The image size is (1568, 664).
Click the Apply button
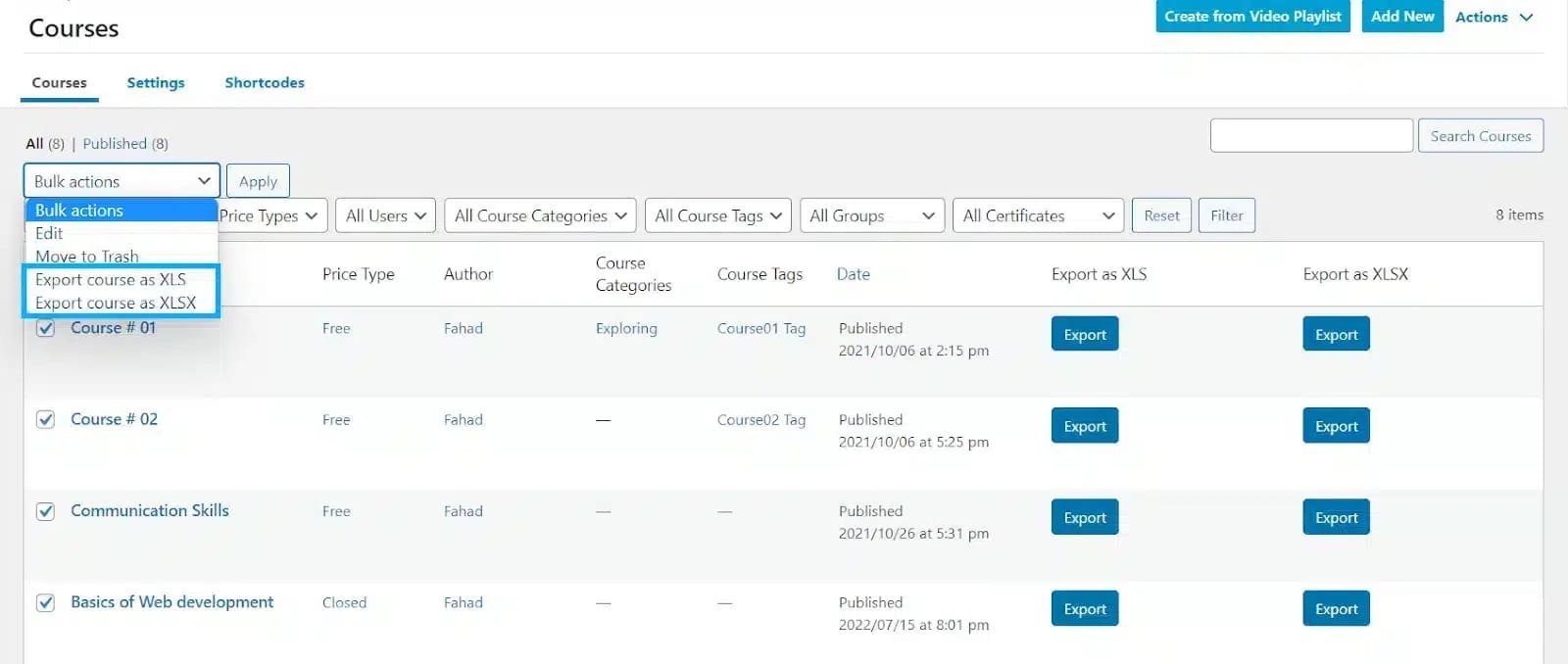(258, 181)
